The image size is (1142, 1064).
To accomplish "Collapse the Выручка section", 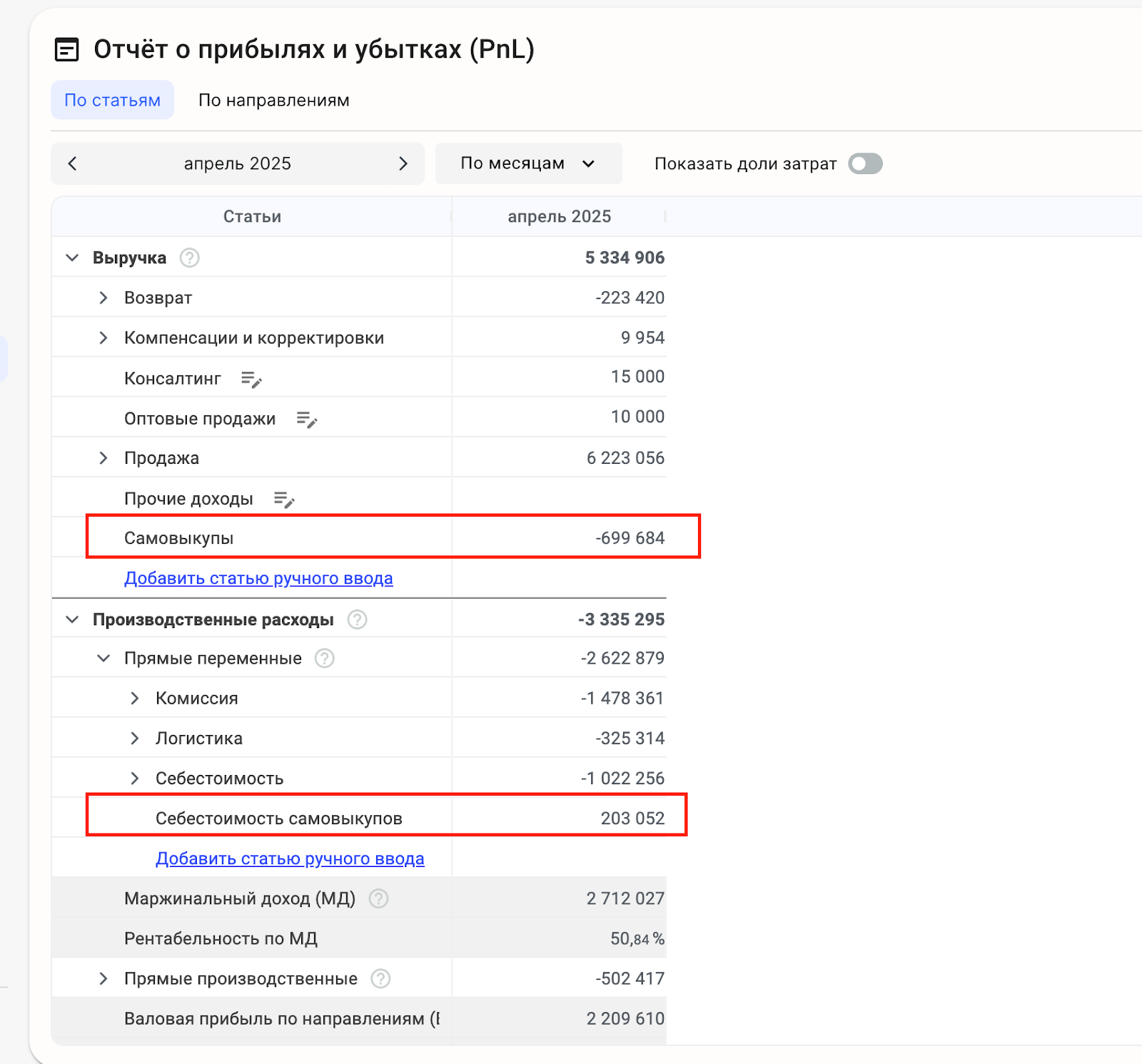I will coord(72,258).
